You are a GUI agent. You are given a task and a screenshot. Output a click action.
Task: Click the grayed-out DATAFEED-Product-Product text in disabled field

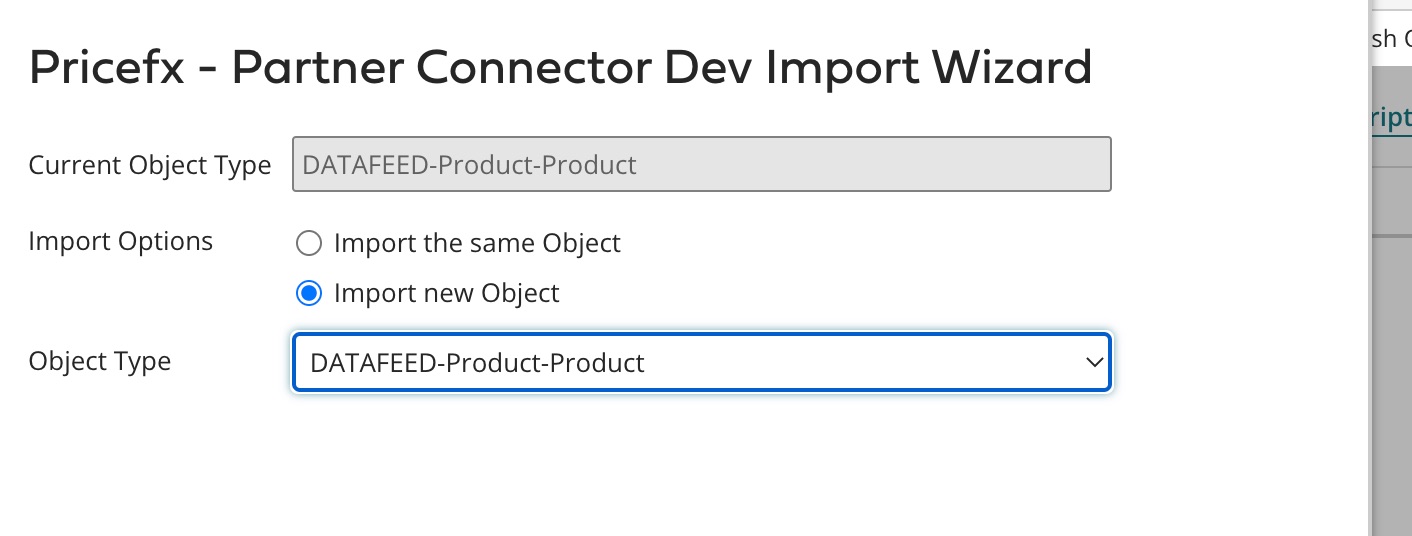[469, 165]
